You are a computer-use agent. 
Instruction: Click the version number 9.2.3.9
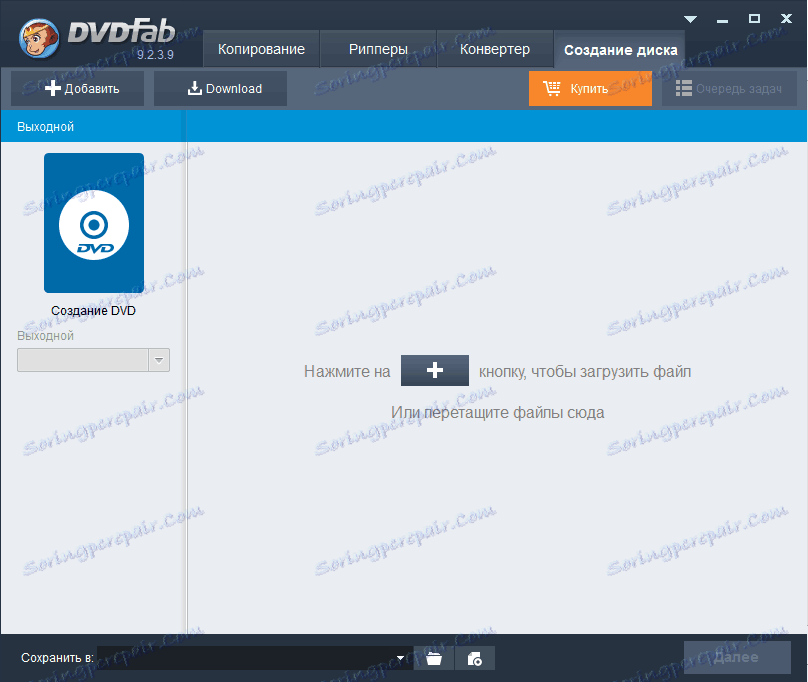(155, 55)
